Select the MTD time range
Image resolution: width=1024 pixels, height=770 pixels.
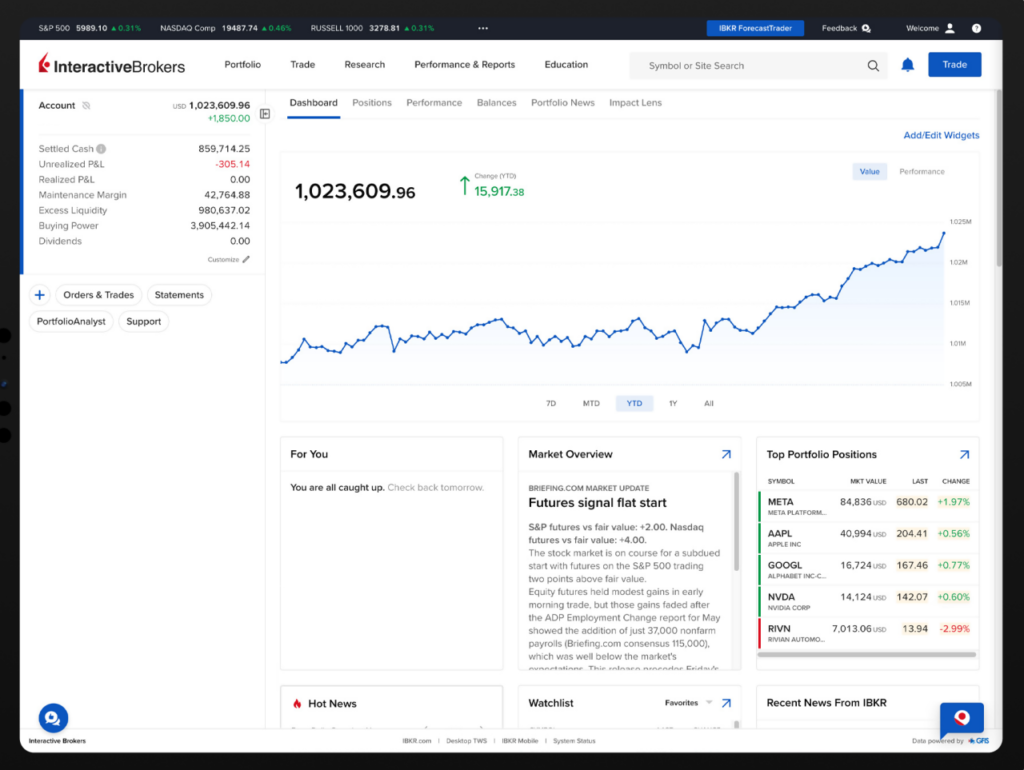coord(591,403)
